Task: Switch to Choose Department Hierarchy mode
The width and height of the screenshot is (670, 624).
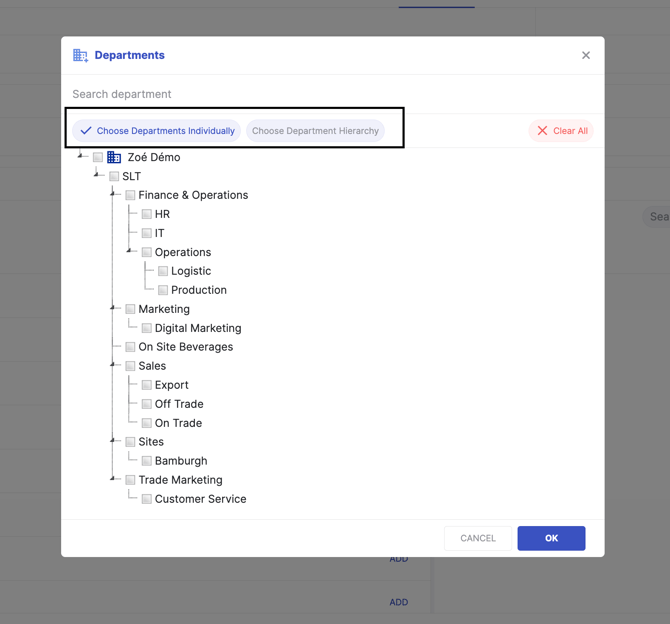Action: 315,131
